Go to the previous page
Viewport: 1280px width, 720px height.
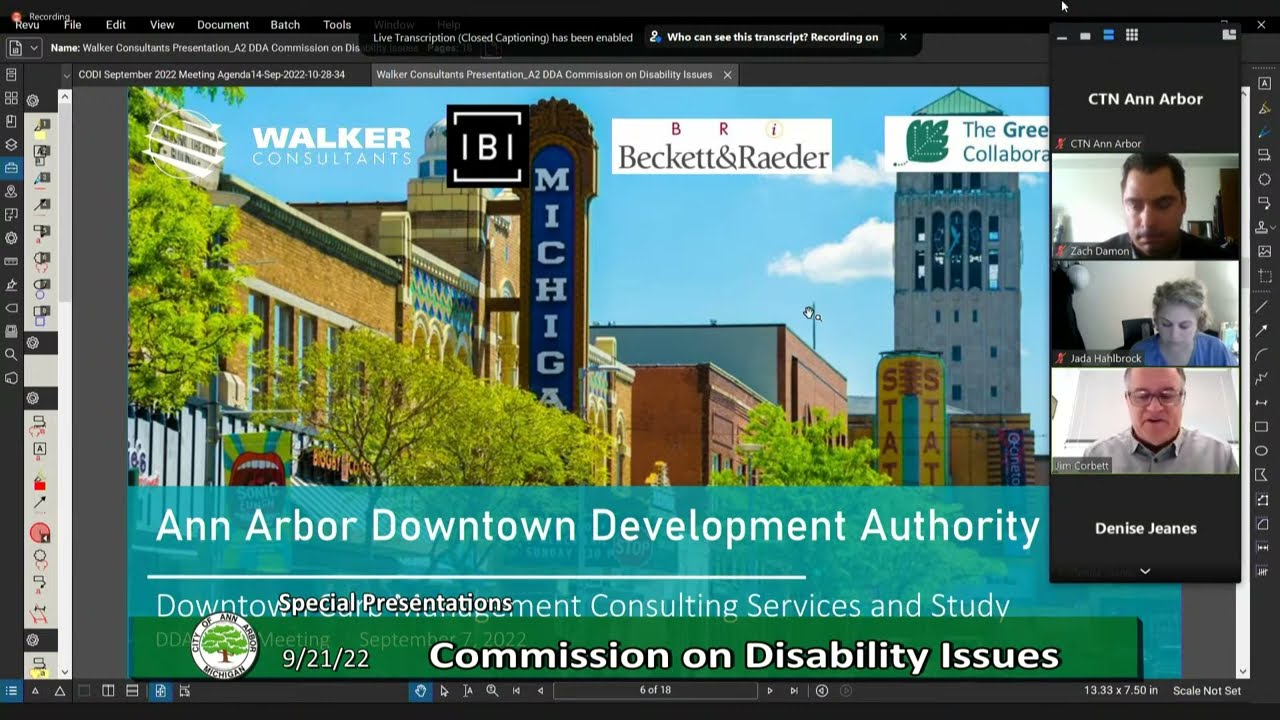(541, 690)
